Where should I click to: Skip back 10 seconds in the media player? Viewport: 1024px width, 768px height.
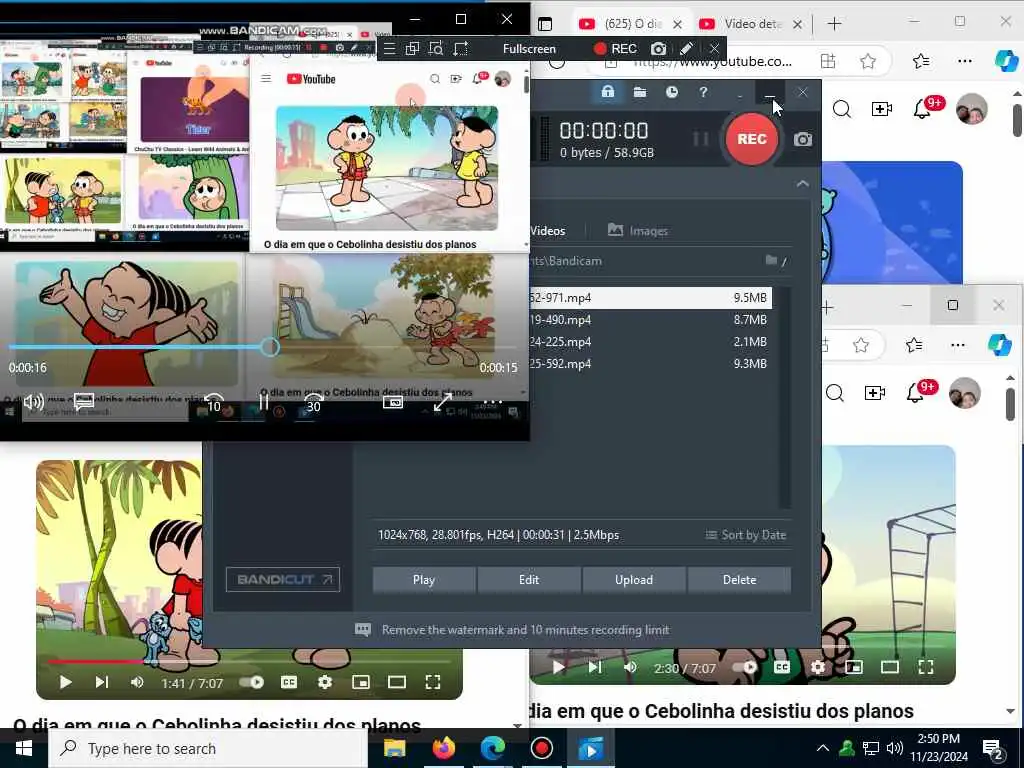tap(214, 403)
